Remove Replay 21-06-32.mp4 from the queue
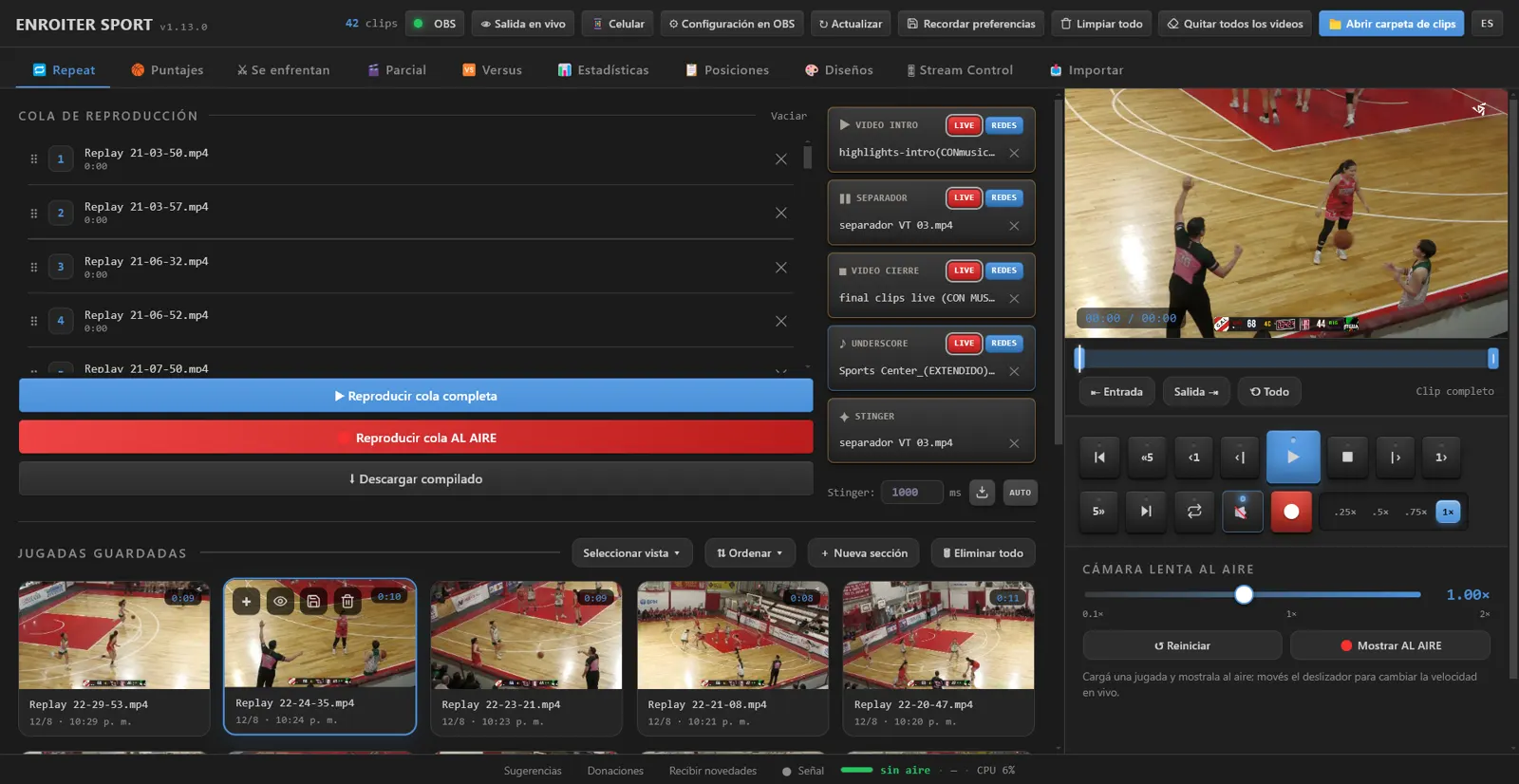This screenshot has width=1519, height=784. click(781, 268)
